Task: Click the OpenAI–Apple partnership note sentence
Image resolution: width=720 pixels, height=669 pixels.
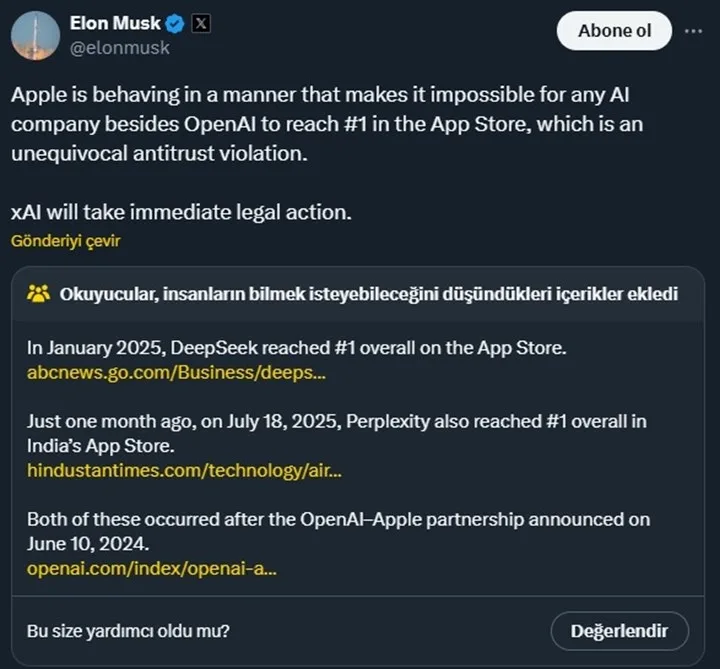Action: coord(338,532)
